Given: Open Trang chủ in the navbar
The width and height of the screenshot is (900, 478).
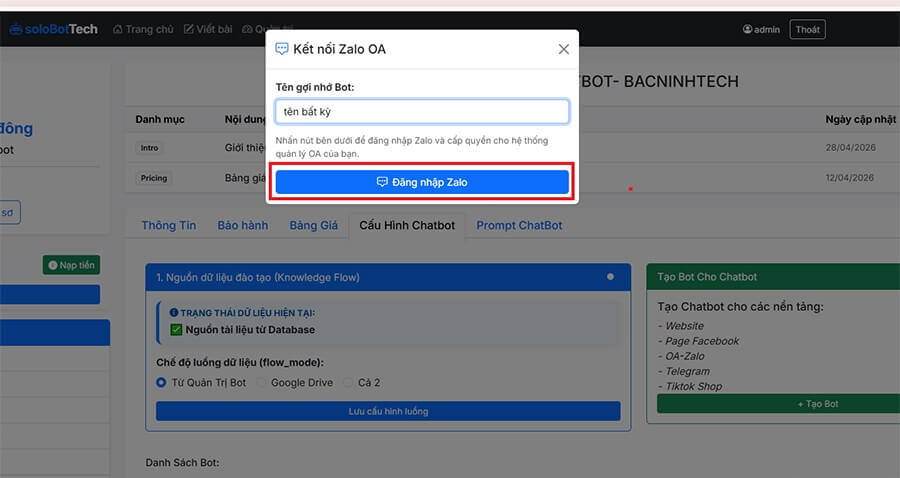Looking at the screenshot, I should [x=143, y=29].
